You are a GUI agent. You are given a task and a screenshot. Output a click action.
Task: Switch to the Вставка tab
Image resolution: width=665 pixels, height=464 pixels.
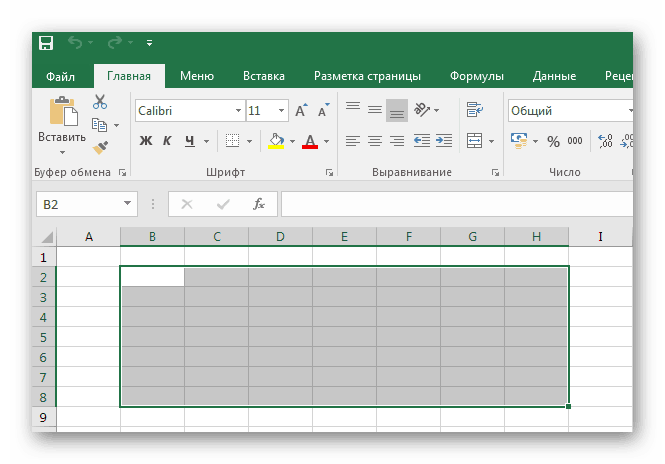(x=263, y=76)
